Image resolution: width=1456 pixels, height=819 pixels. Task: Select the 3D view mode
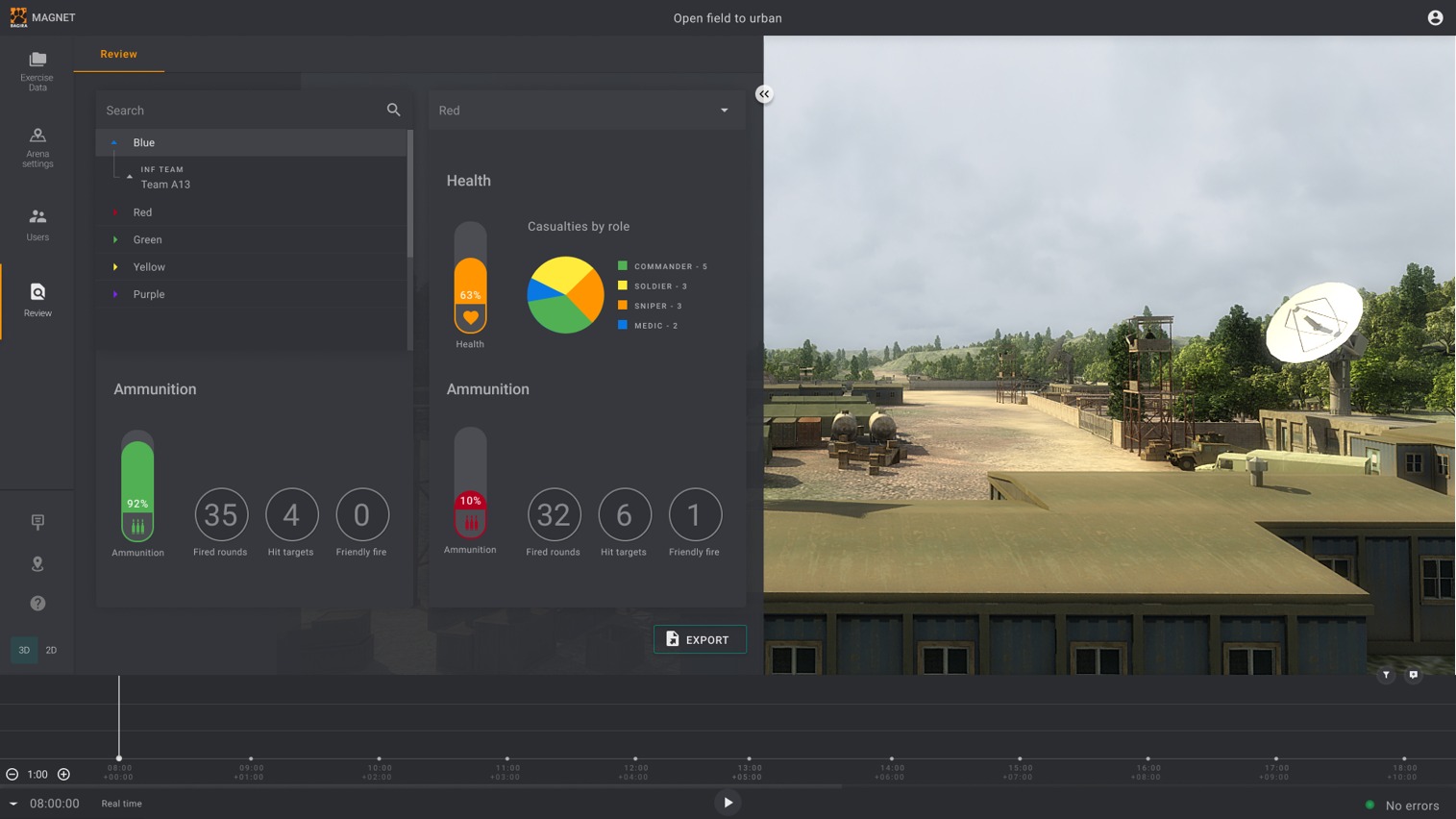(23, 650)
